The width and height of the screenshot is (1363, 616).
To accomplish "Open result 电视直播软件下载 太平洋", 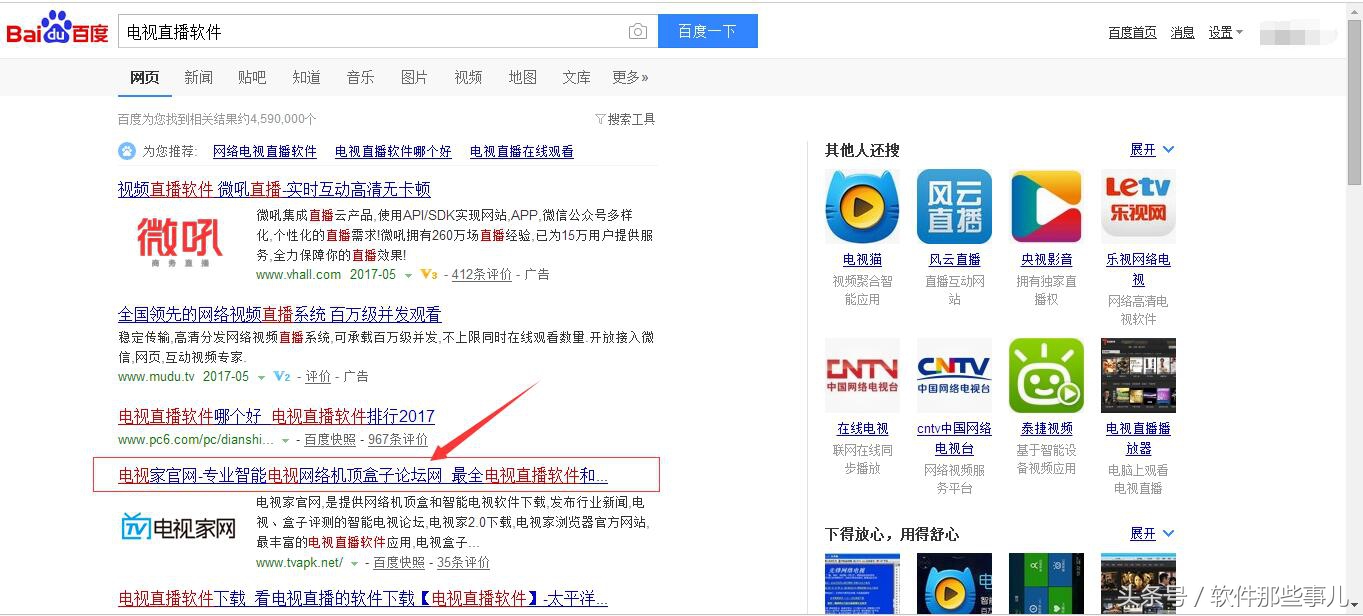I will click(363, 598).
